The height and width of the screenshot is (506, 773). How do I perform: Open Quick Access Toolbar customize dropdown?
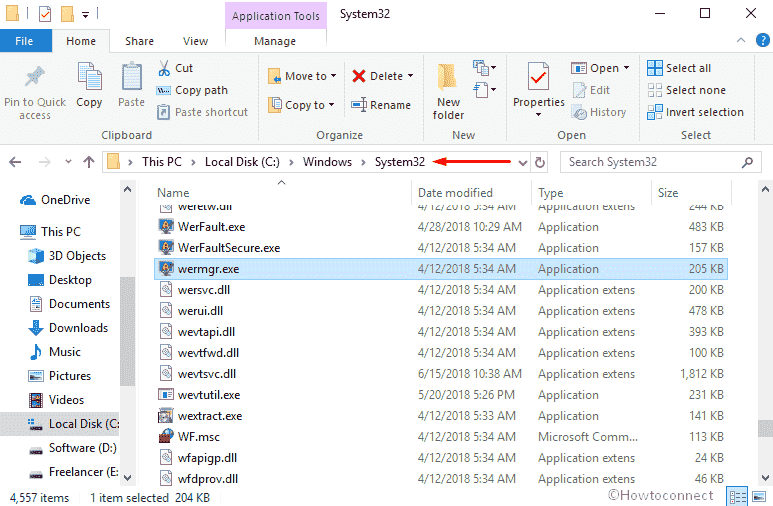point(85,15)
